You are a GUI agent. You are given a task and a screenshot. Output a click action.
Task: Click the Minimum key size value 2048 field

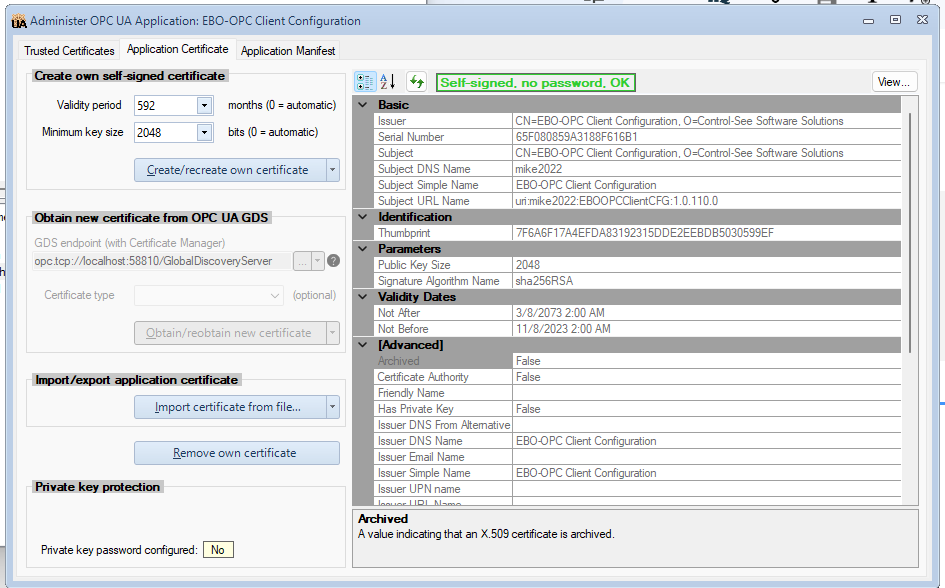tap(166, 133)
